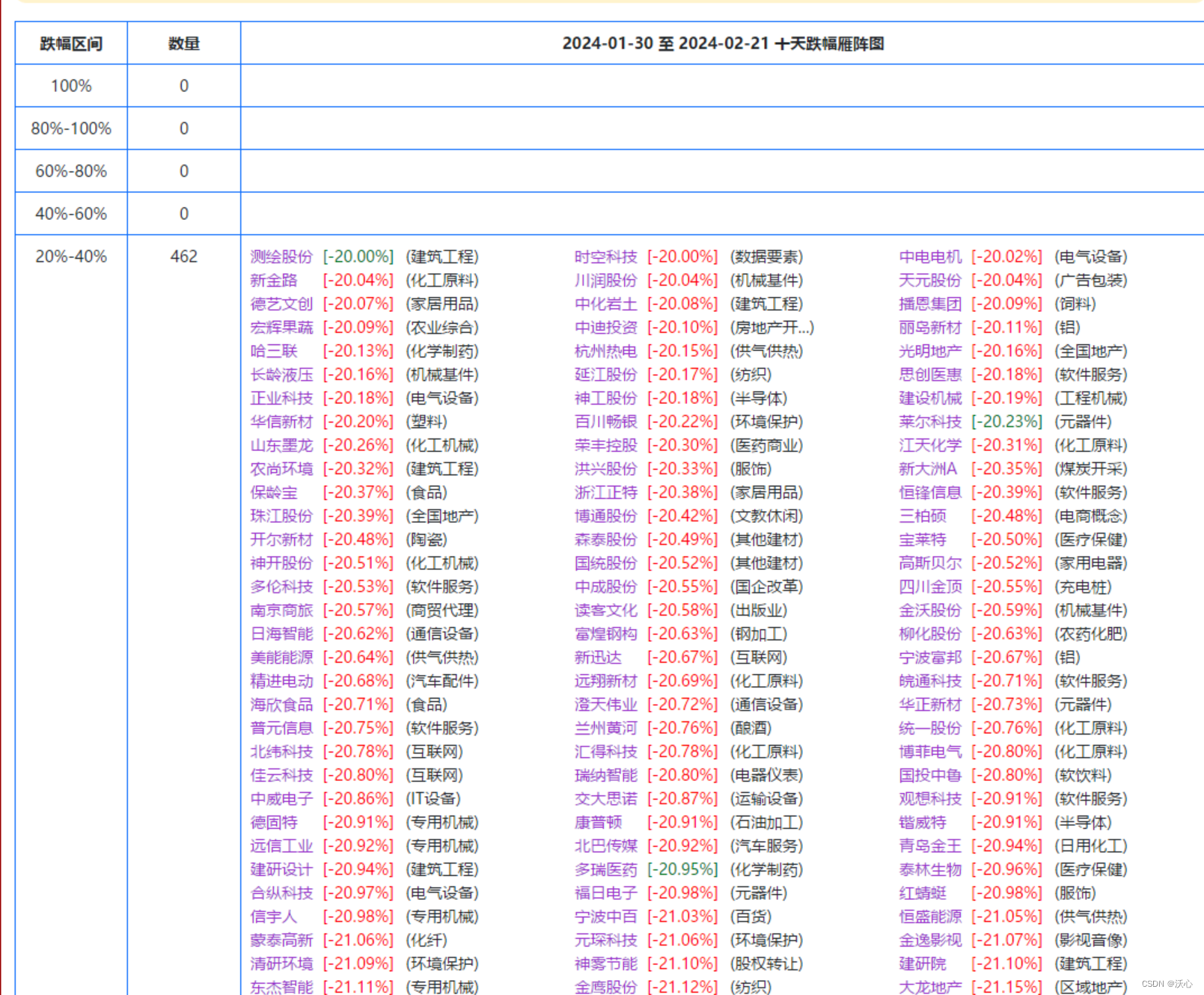Click the 跌幅区间 column header
Viewport: 1204px width, 995px height.
tap(71, 43)
